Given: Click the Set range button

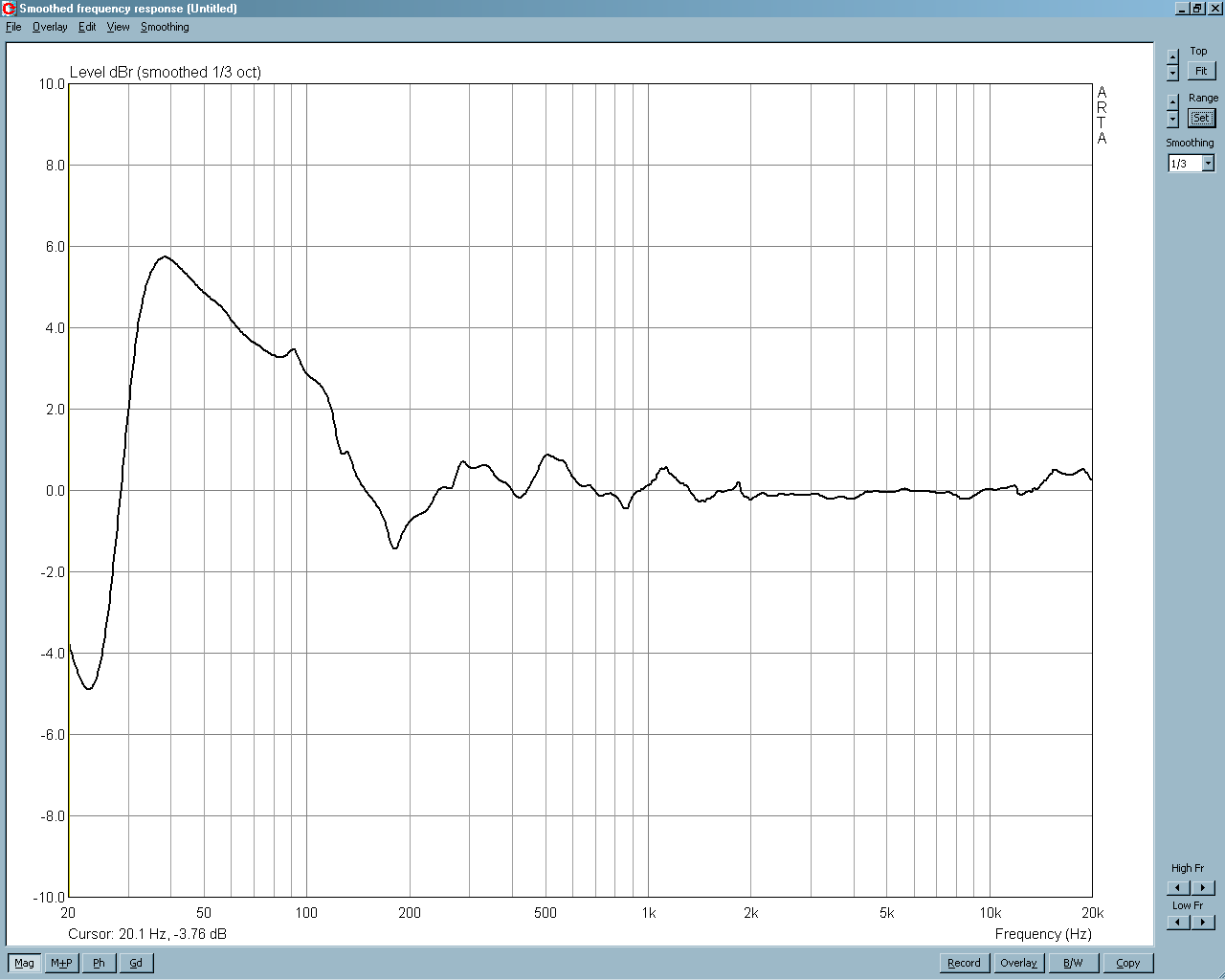Looking at the screenshot, I should pos(1201,118).
